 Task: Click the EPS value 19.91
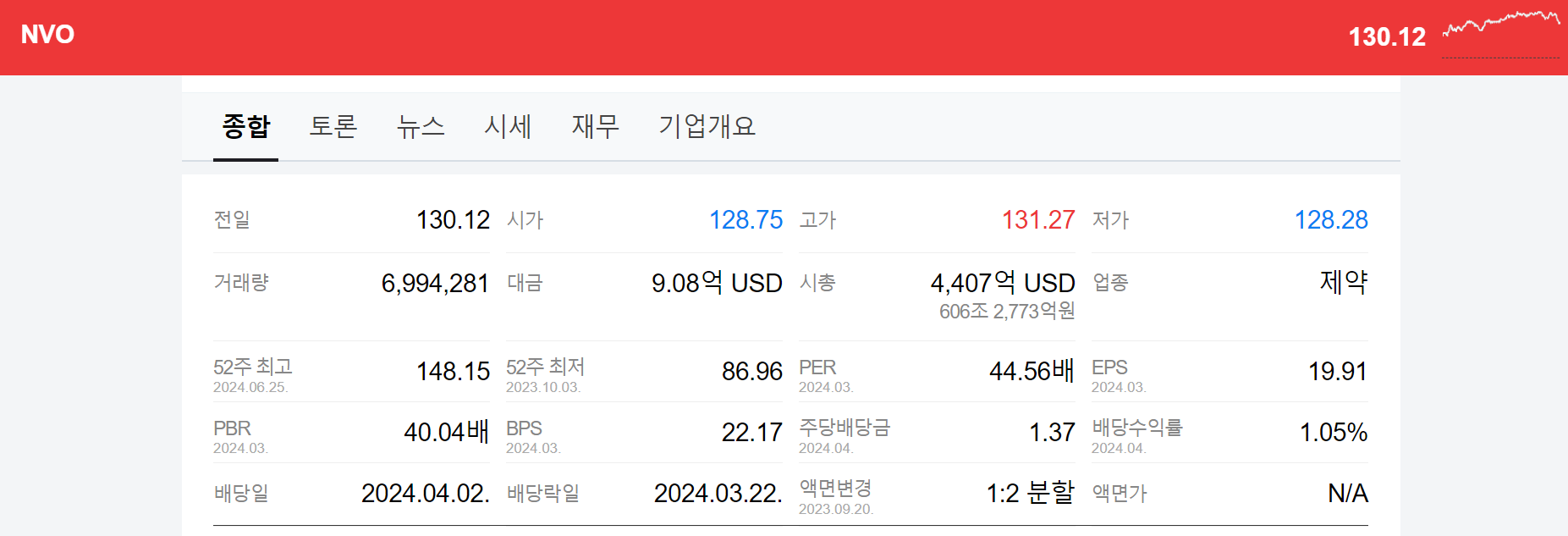point(1338,371)
